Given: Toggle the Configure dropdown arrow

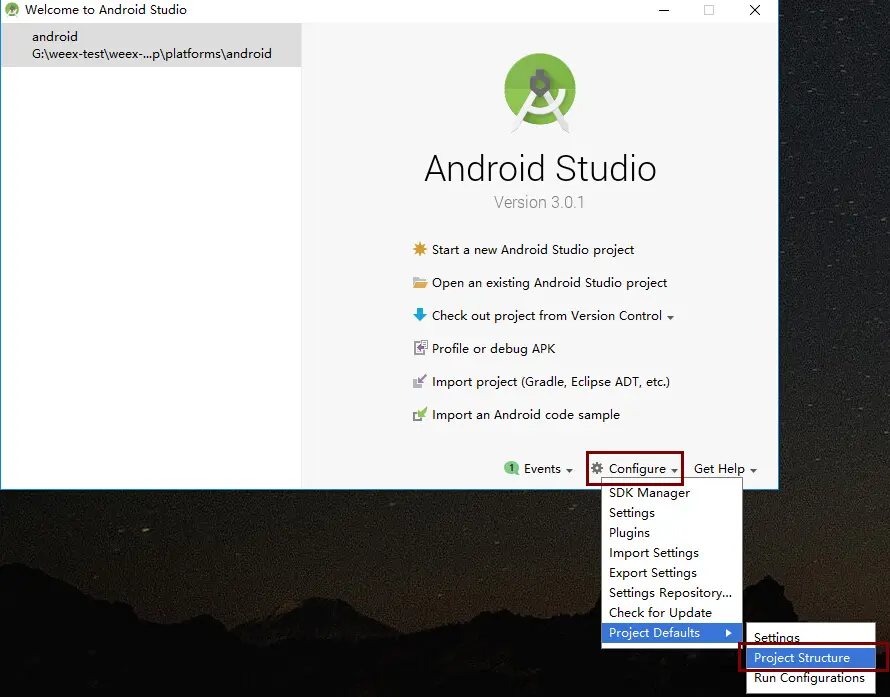Looking at the screenshot, I should point(674,471).
